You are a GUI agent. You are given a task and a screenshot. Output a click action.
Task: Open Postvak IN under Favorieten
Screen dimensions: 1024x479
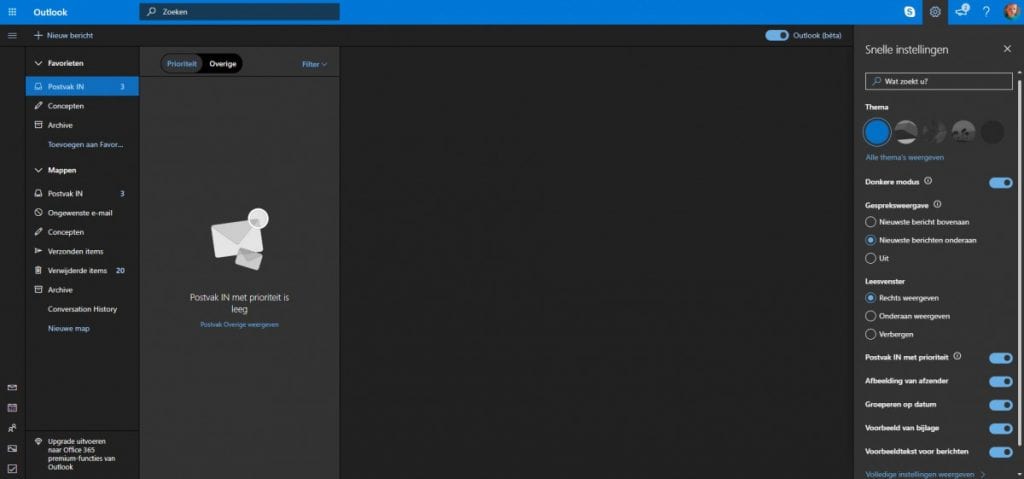[82, 86]
